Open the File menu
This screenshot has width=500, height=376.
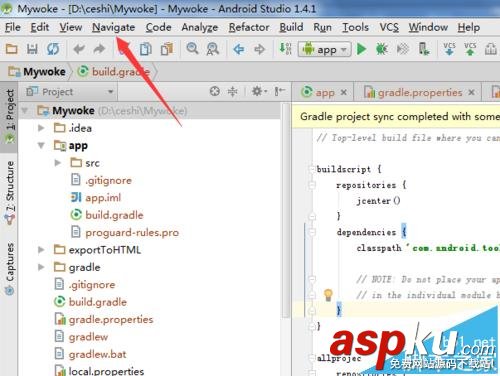coord(13,27)
